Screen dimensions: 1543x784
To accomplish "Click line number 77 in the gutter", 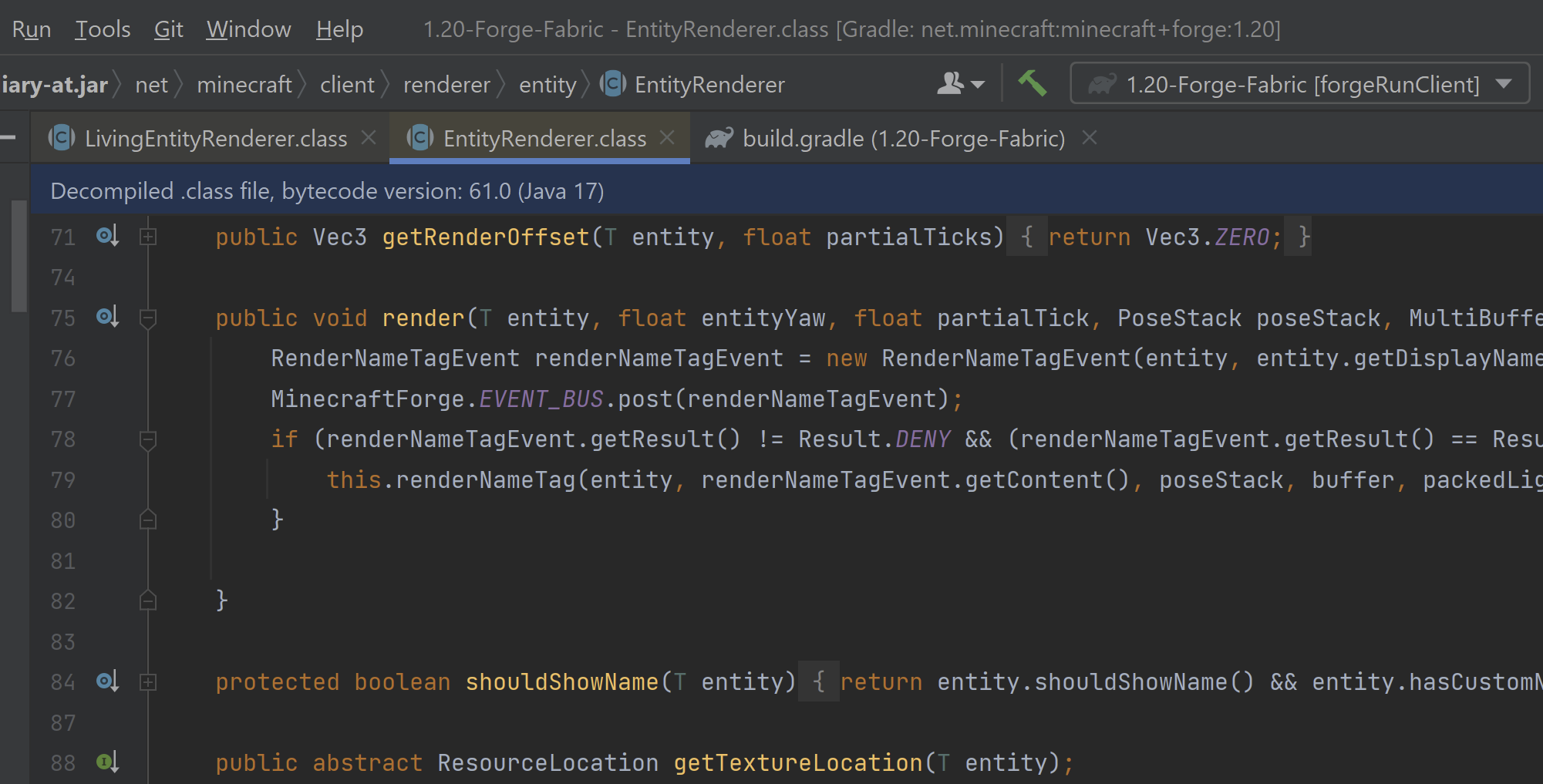I will tap(63, 399).
